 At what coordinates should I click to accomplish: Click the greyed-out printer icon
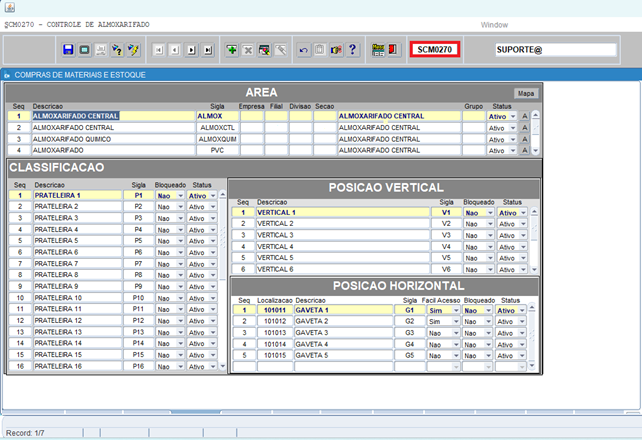[101, 50]
